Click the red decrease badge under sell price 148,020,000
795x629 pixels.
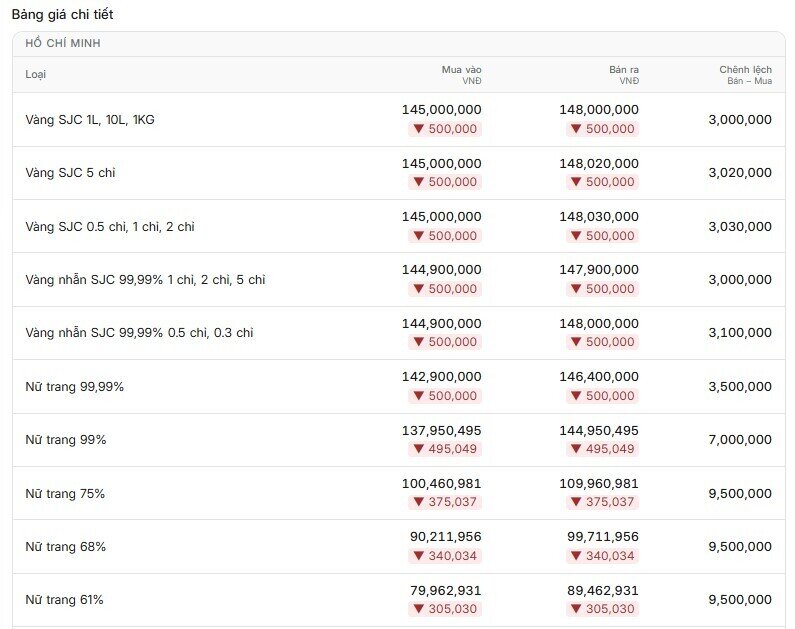point(602,182)
